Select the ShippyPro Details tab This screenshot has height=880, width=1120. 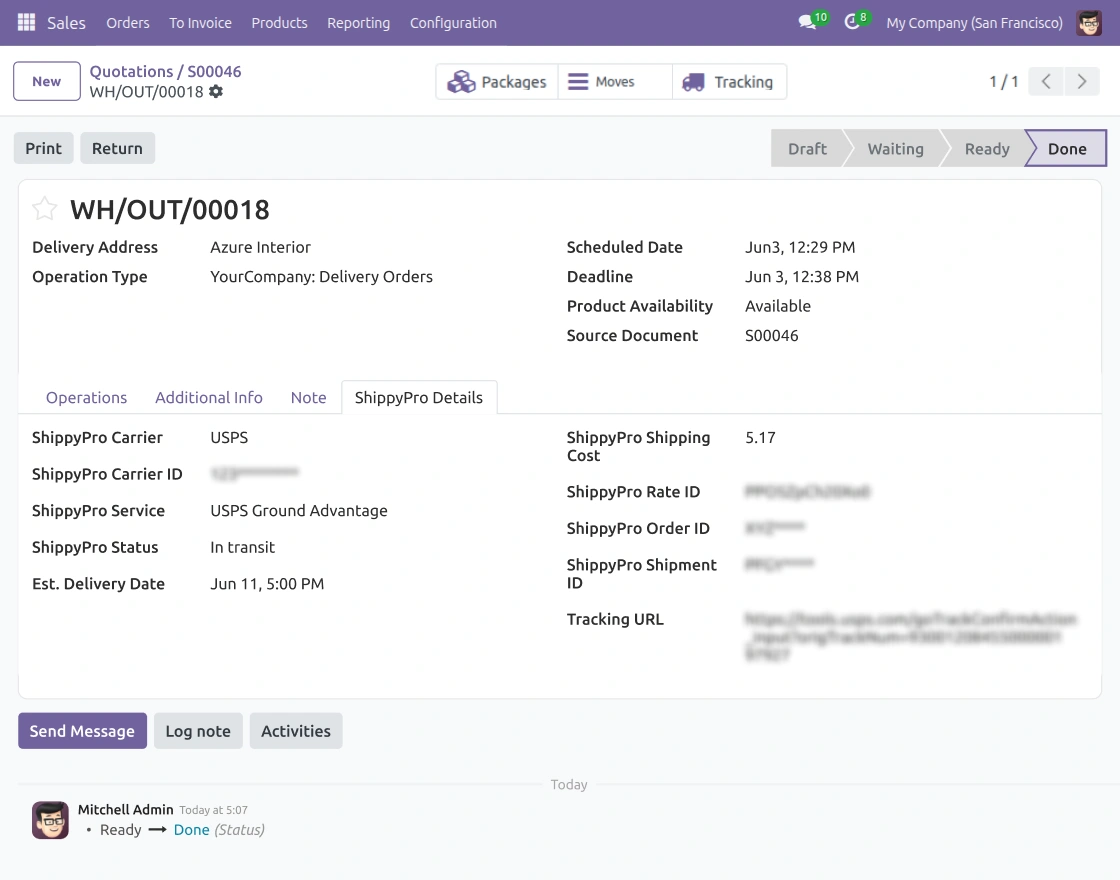[x=419, y=397]
